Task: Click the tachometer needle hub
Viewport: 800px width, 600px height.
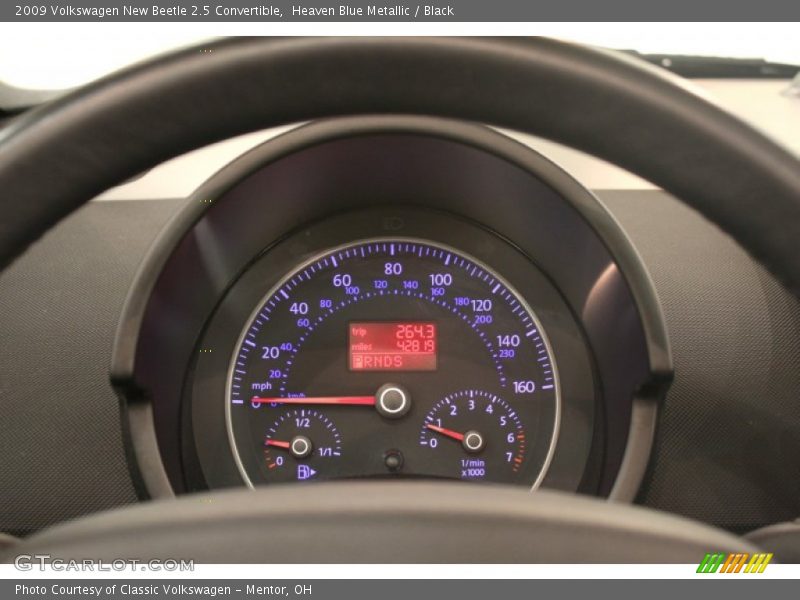Action: [x=473, y=441]
